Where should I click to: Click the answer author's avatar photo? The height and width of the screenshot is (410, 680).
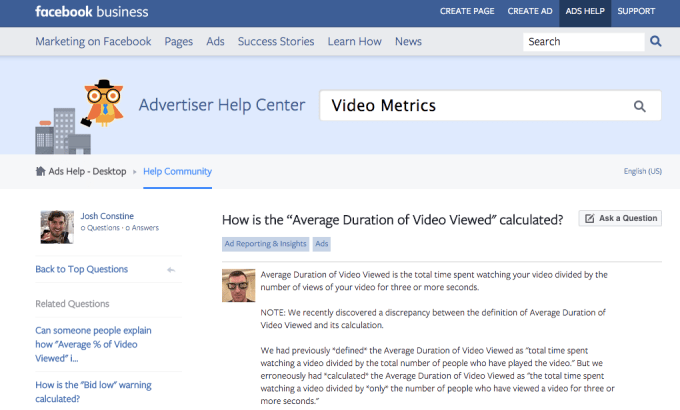238,286
